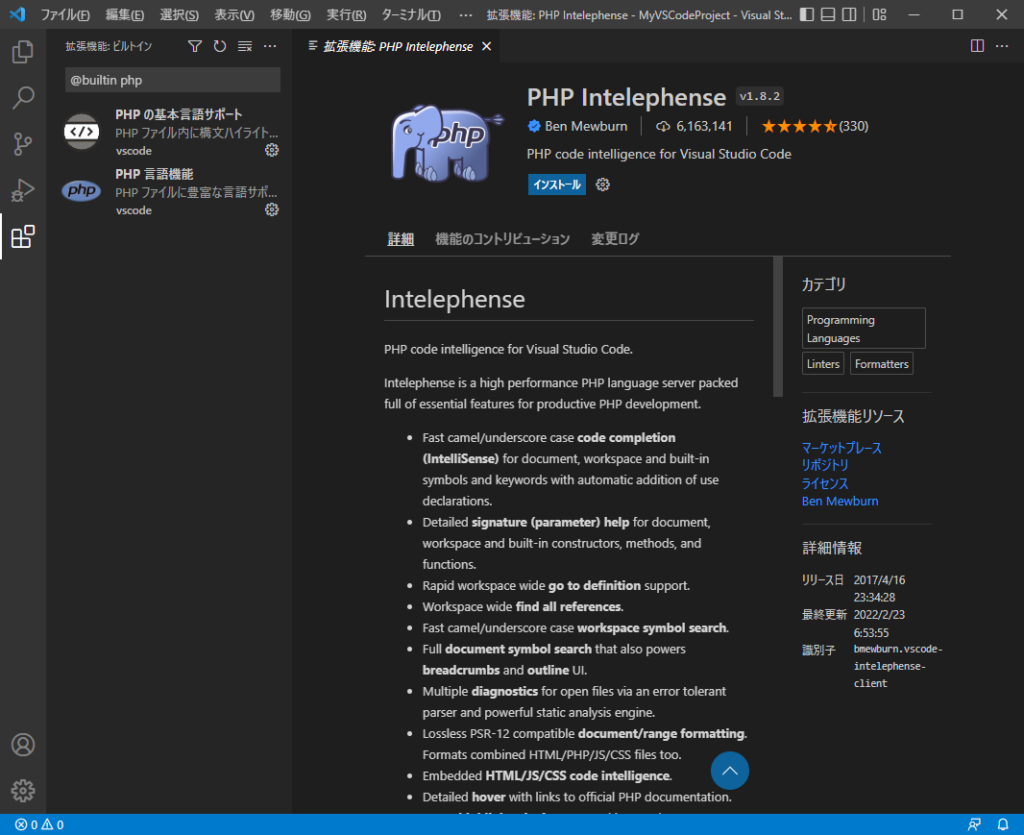Filter extensions with the funnel icon
Screen dimensions: 1024x835
[195, 47]
